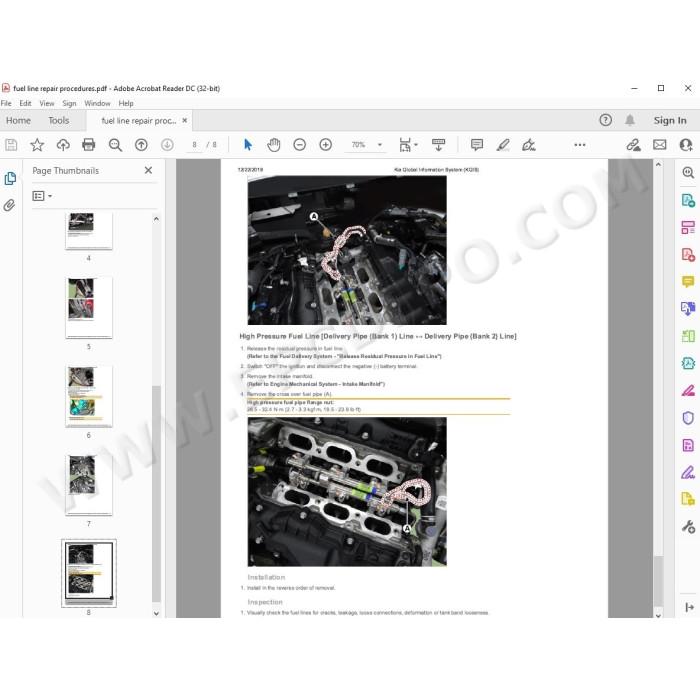Open Create PDF tool
The height and width of the screenshot is (700, 700).
click(x=688, y=254)
